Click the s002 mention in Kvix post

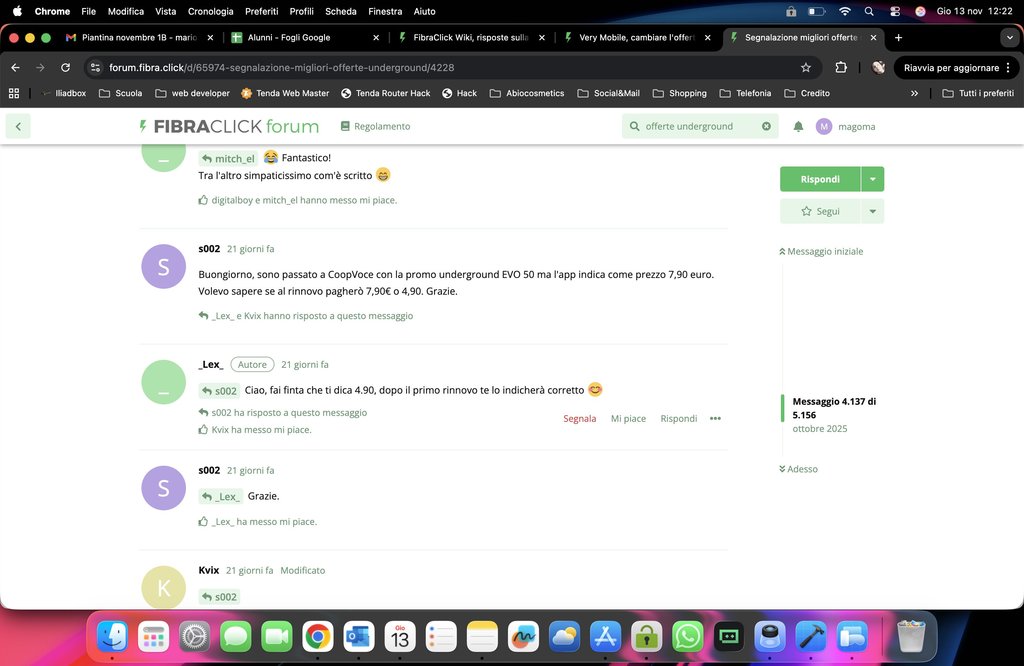point(219,597)
